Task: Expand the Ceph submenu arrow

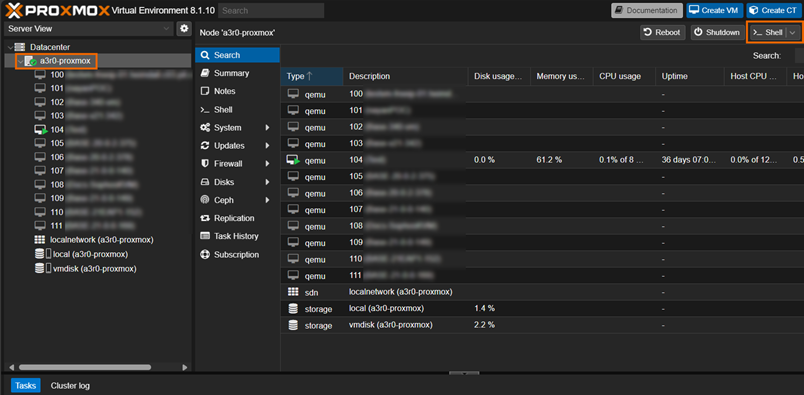Action: [x=267, y=200]
